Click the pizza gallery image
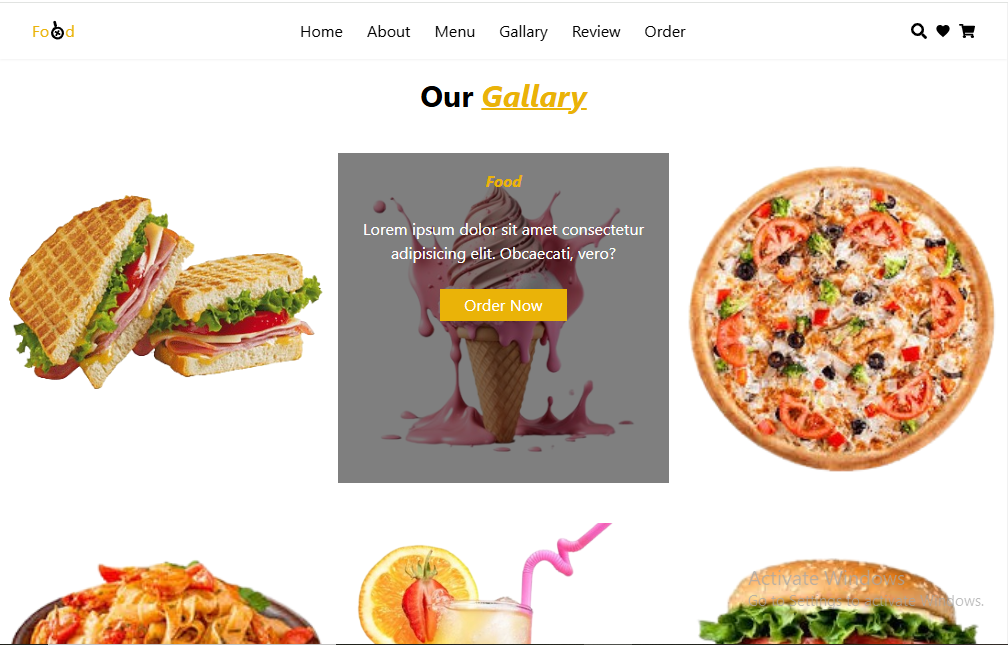Screen dimensions: 1008x645 pyautogui.click(x=842, y=318)
